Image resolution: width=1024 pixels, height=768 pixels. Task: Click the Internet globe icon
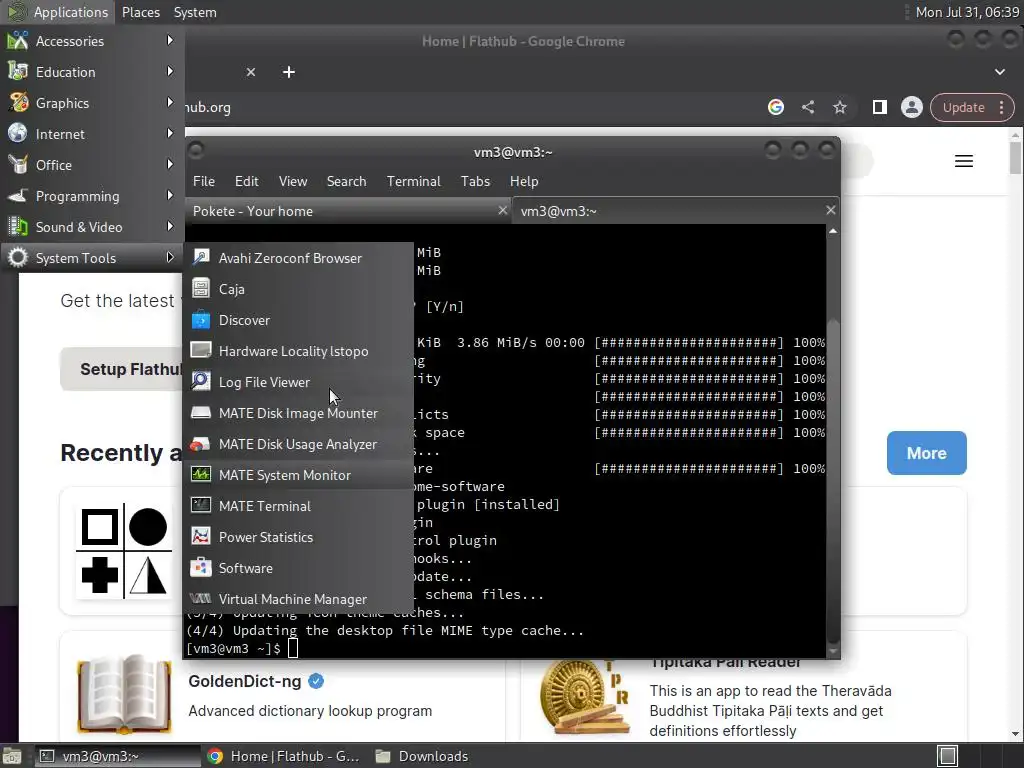[x=18, y=134]
